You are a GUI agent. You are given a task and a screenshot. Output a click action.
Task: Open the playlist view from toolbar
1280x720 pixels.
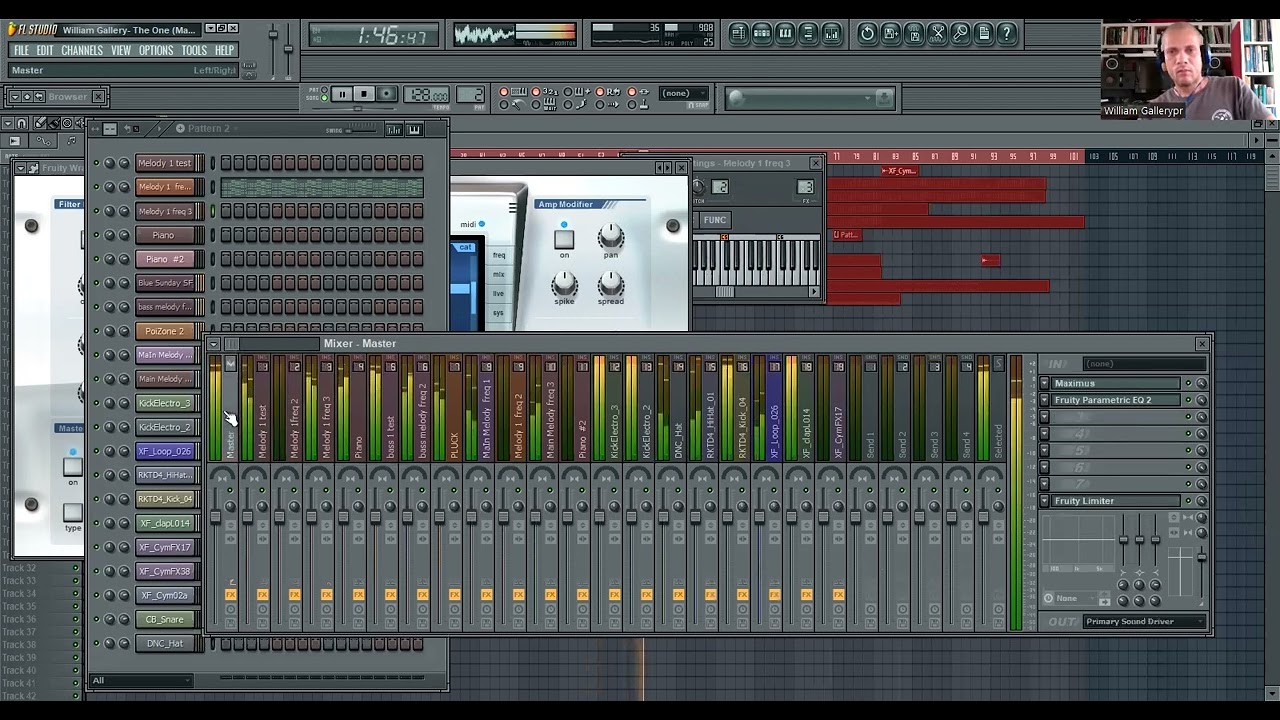pos(738,33)
